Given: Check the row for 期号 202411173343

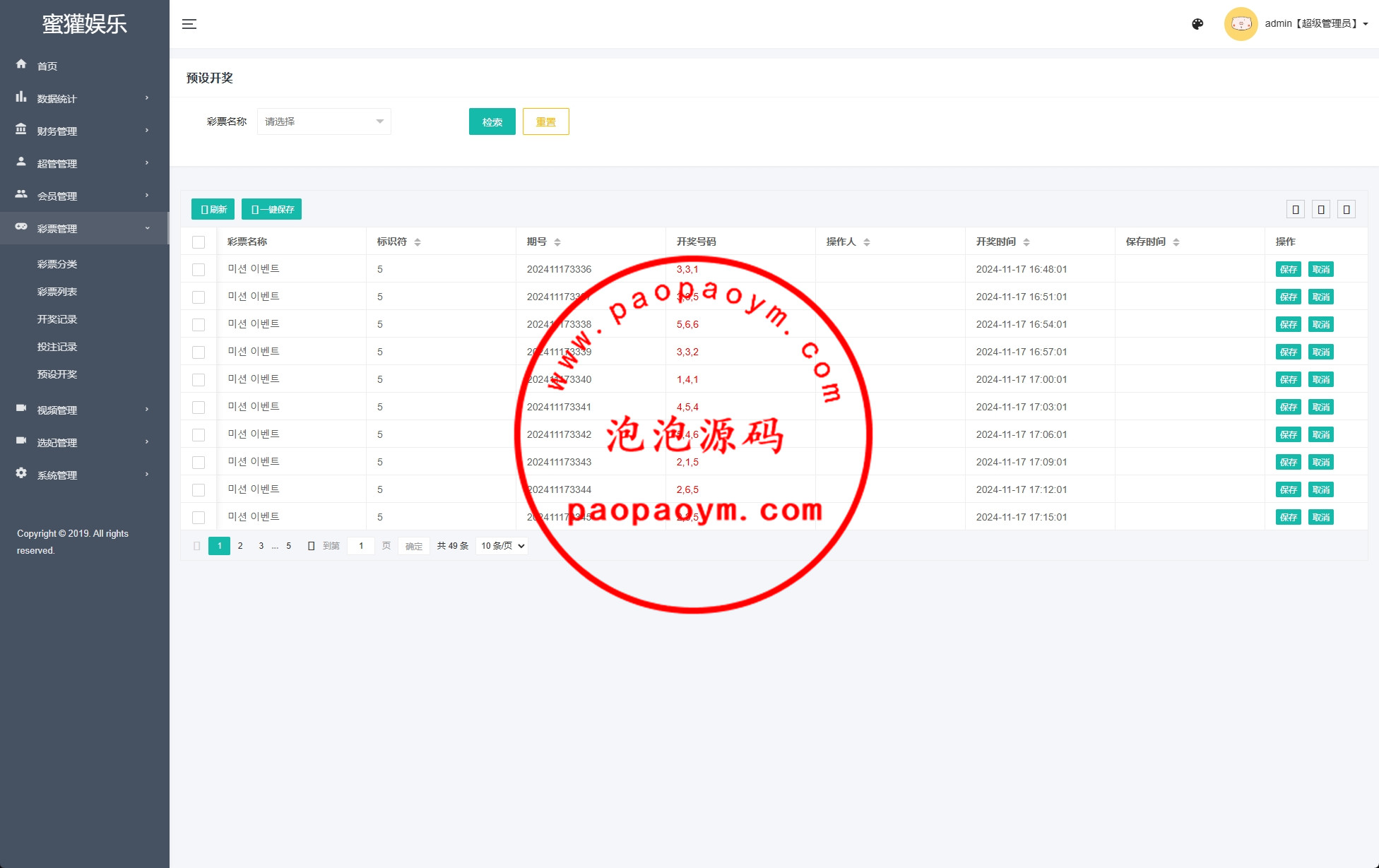Looking at the screenshot, I should pos(199,463).
